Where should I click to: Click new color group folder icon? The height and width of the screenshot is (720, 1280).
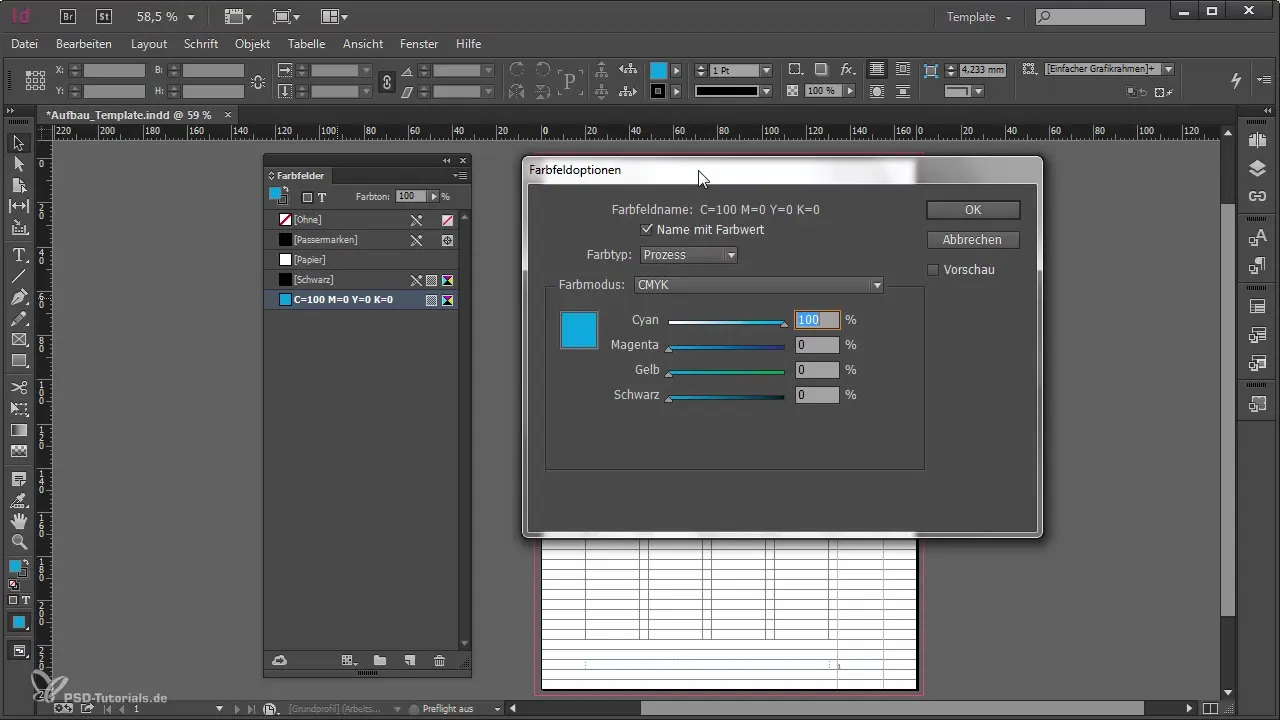379,661
